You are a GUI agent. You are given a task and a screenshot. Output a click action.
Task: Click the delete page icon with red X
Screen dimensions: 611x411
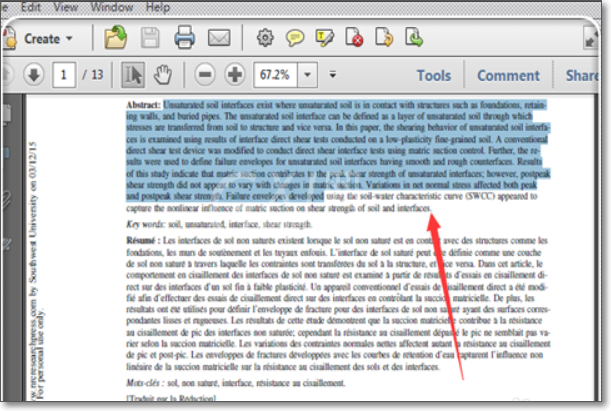click(x=354, y=37)
